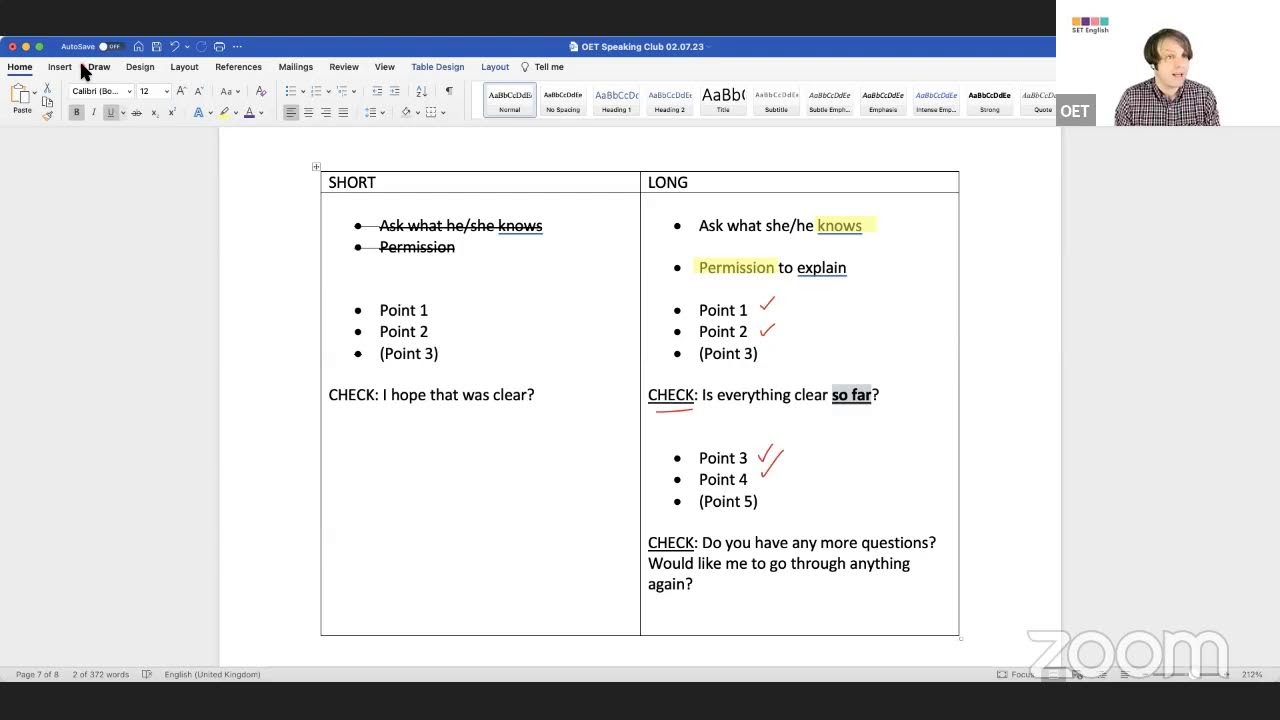
Task: Open the Paste options dropdown arrow
Action: (x=35, y=93)
